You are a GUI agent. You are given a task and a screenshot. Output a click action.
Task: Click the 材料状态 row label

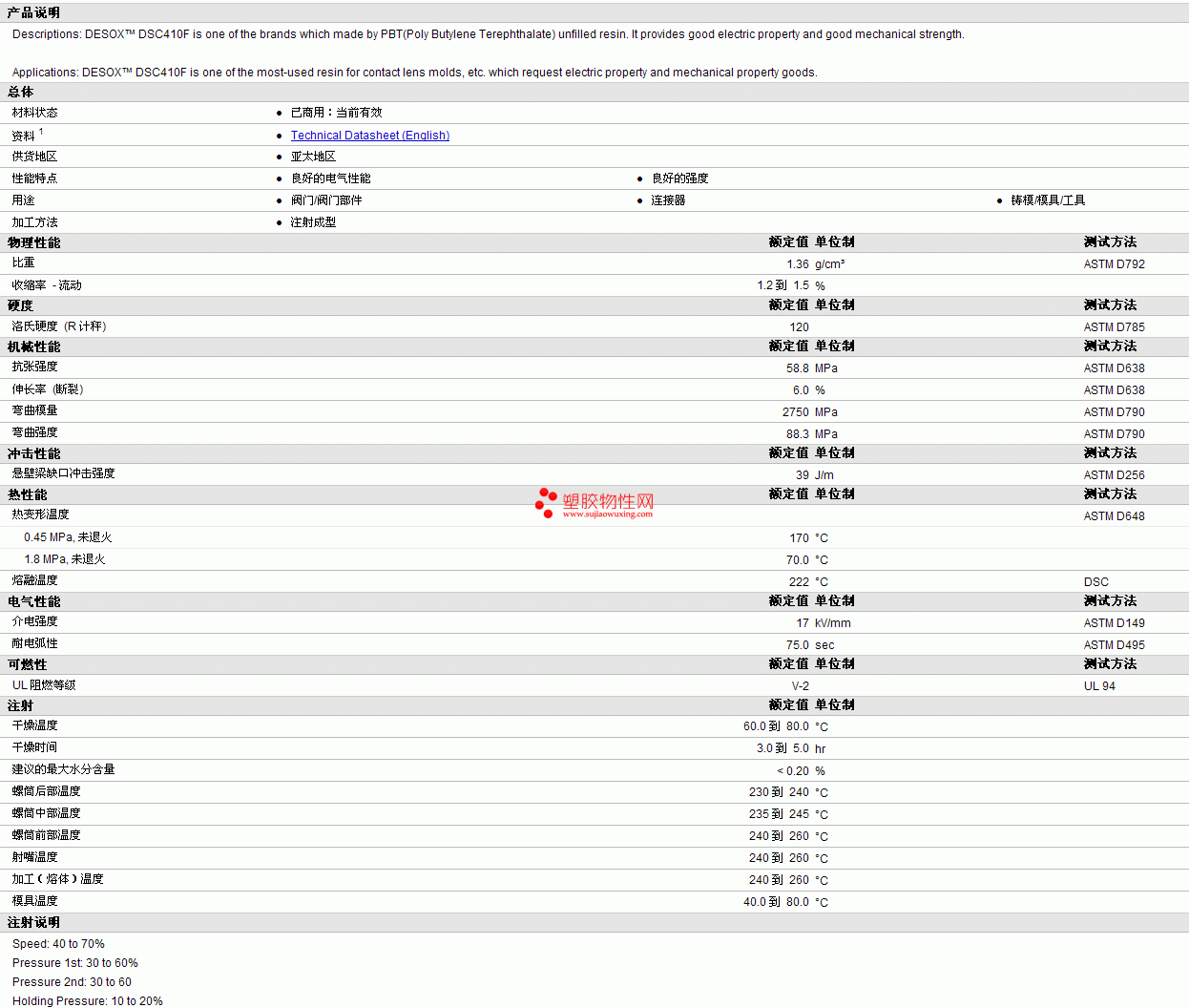[34, 113]
